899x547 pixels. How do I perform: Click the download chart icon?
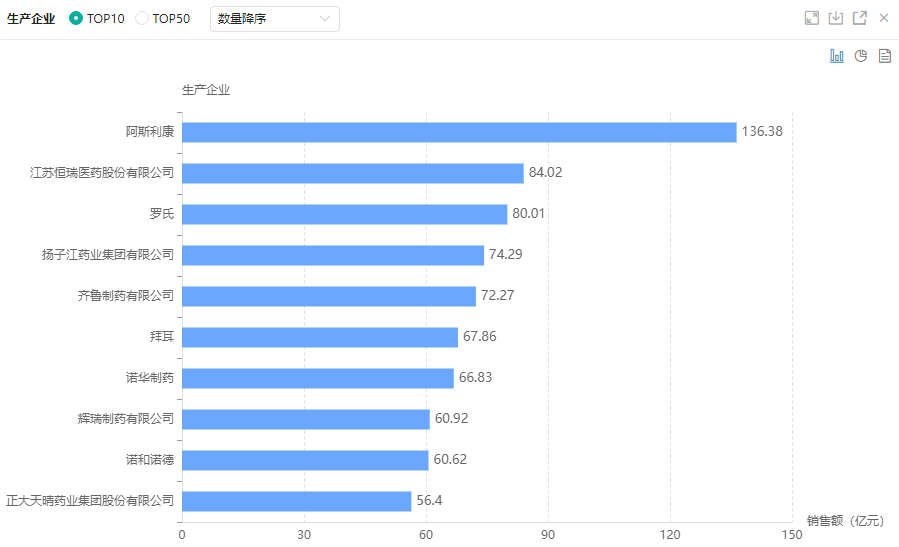836,18
